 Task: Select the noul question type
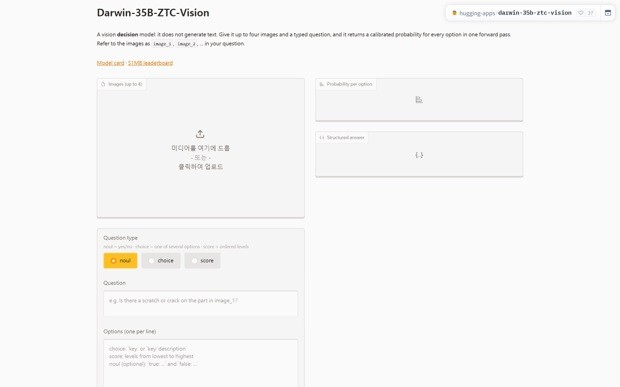[121, 261]
